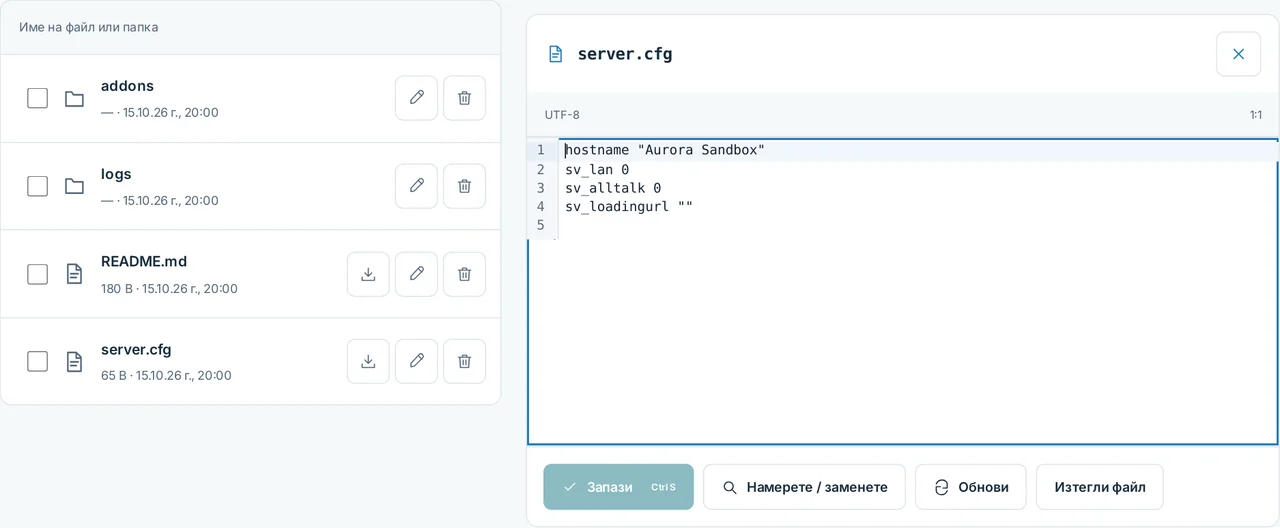Click the README.md document icon
This screenshot has height=528, width=1280.
74,274
